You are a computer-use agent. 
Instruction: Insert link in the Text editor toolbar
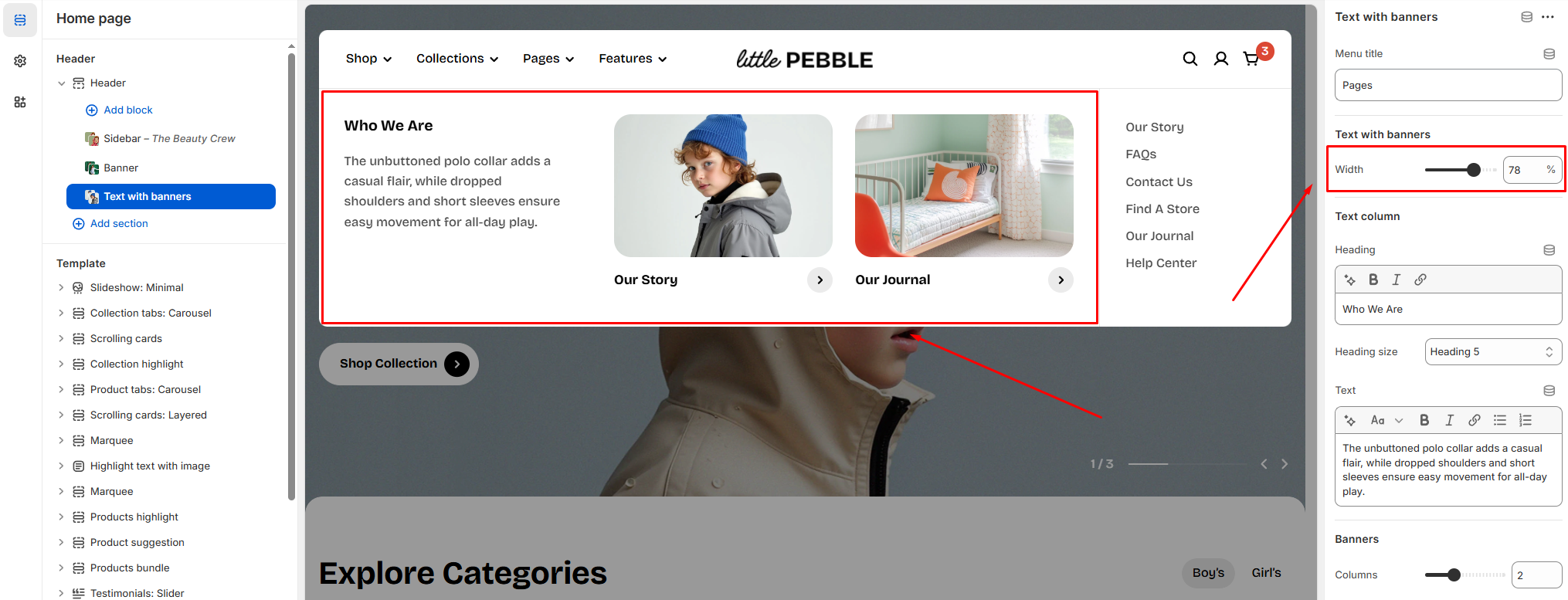[x=1475, y=420]
